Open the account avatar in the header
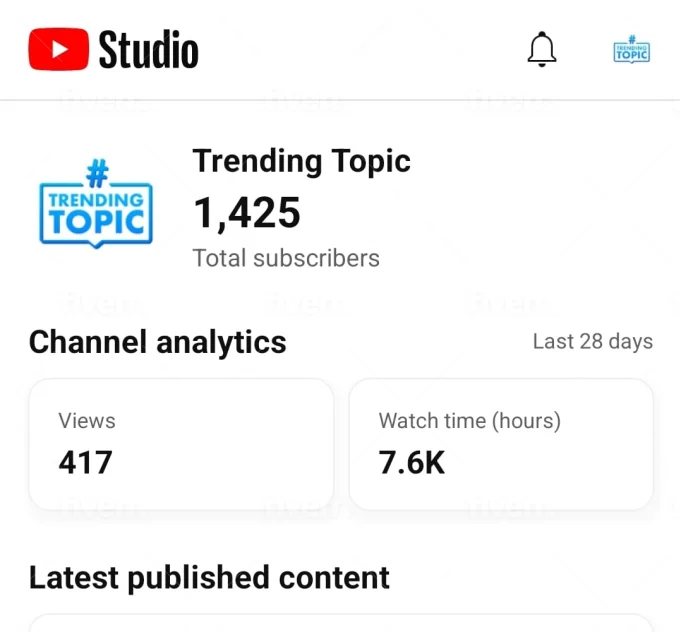 [x=631, y=49]
